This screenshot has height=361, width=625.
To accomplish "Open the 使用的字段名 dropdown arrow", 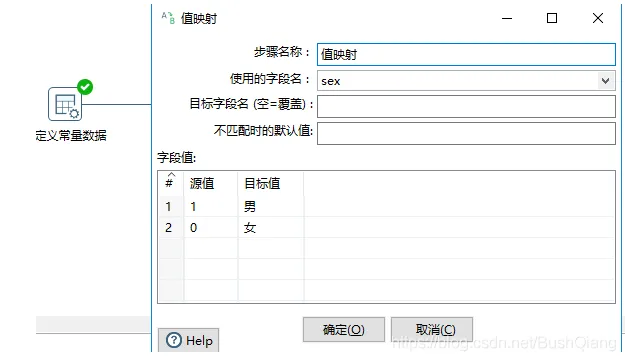I will pos(605,81).
